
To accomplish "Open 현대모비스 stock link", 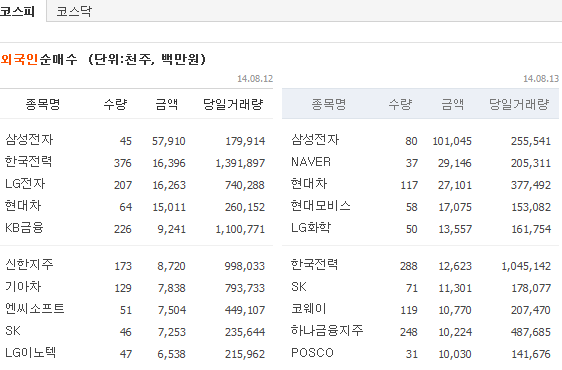I will (x=321, y=205).
